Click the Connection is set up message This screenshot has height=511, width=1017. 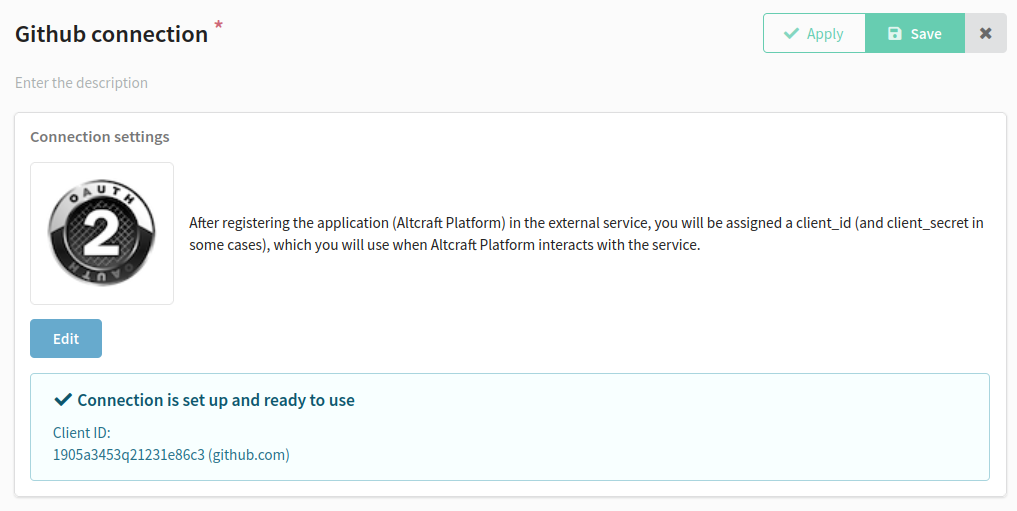(216, 400)
